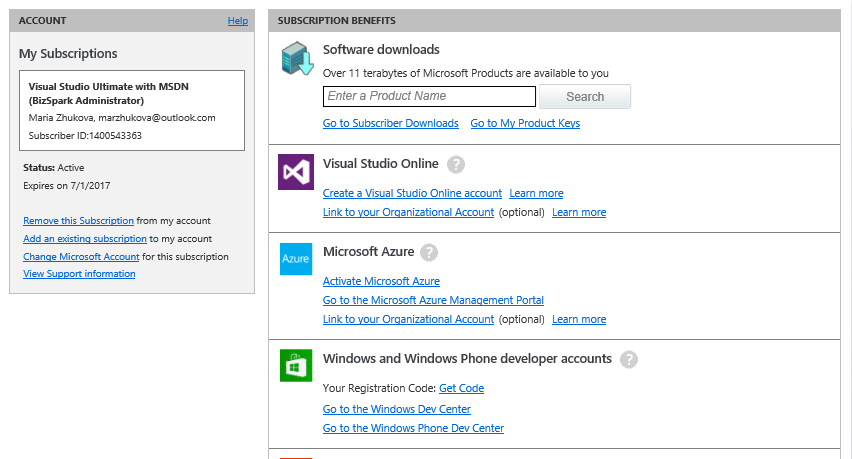This screenshot has height=459, width=852.
Task: Click Change Microsoft Account link
Action: click(x=81, y=257)
